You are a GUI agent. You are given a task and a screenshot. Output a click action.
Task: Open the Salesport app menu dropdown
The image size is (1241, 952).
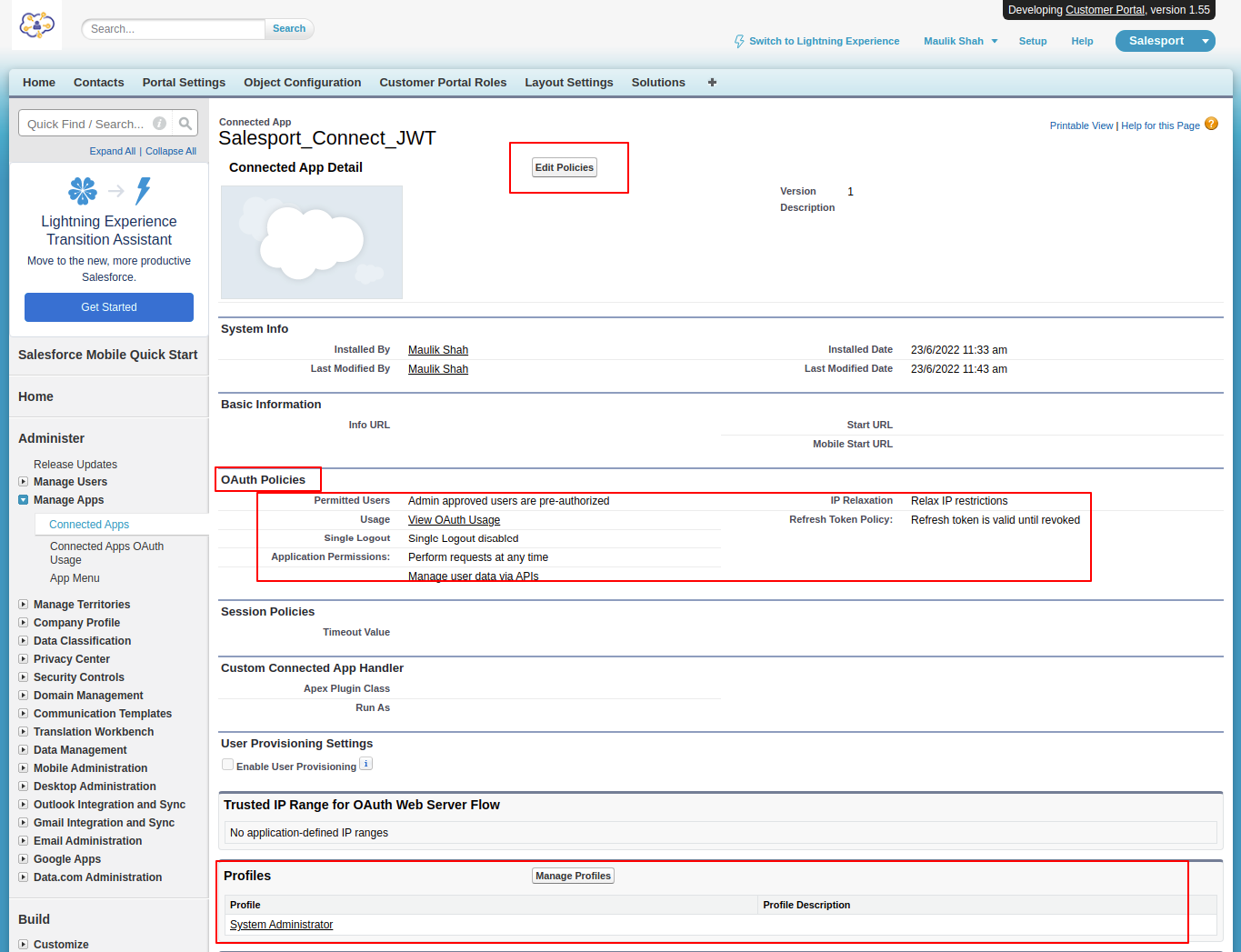(x=1206, y=41)
